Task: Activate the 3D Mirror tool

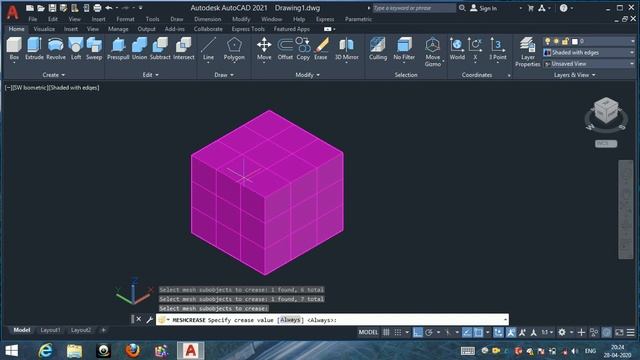Action: click(x=347, y=49)
